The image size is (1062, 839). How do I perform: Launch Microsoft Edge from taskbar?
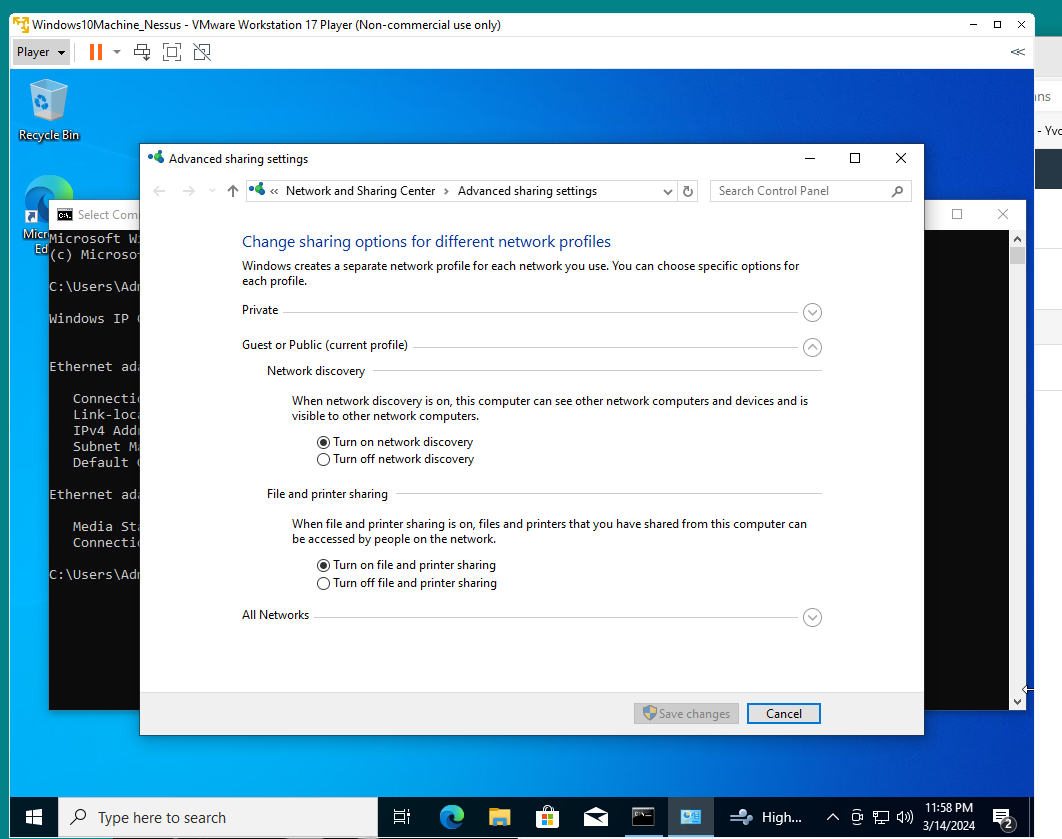click(451, 817)
